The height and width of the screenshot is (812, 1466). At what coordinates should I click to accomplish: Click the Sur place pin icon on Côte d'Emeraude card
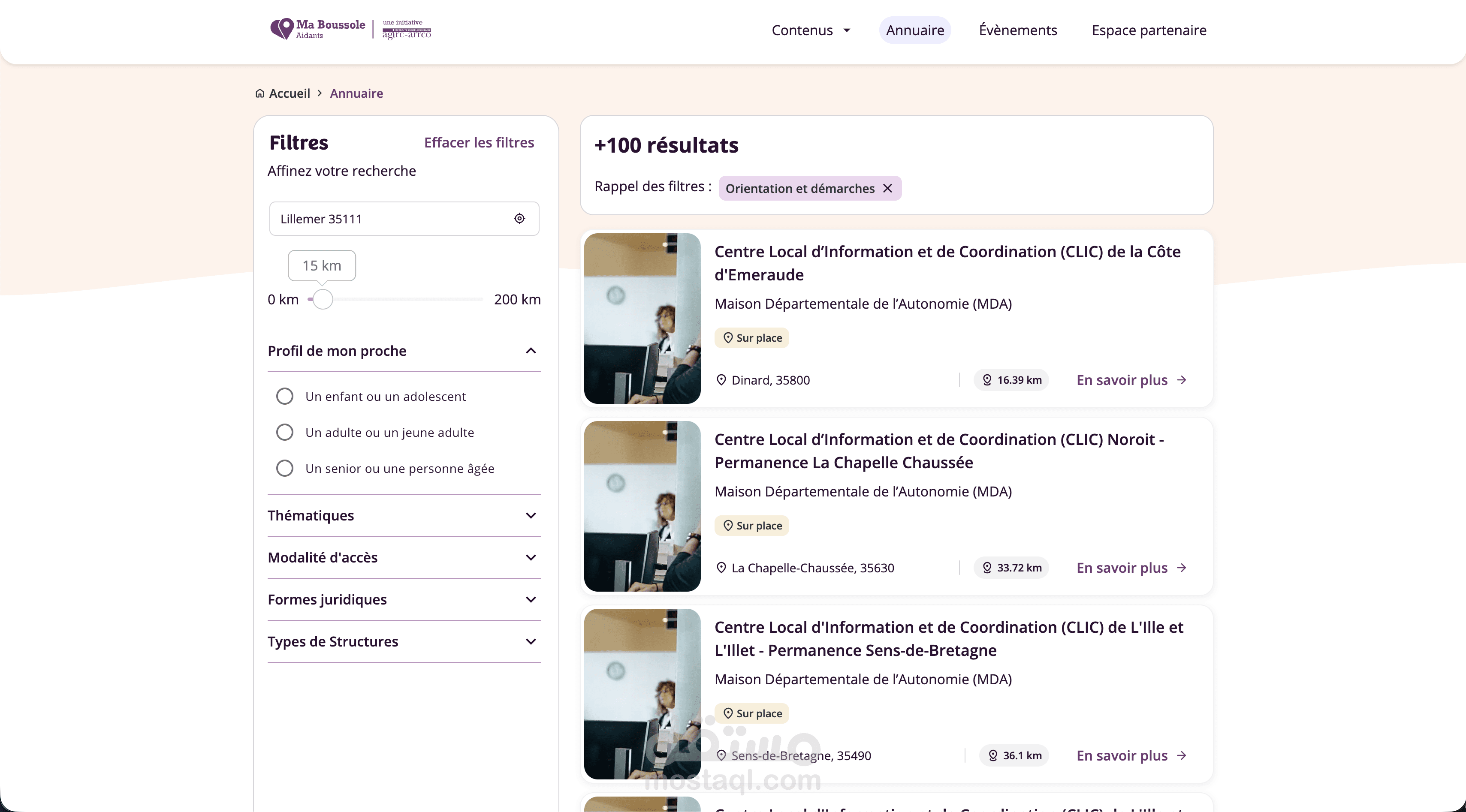(728, 337)
